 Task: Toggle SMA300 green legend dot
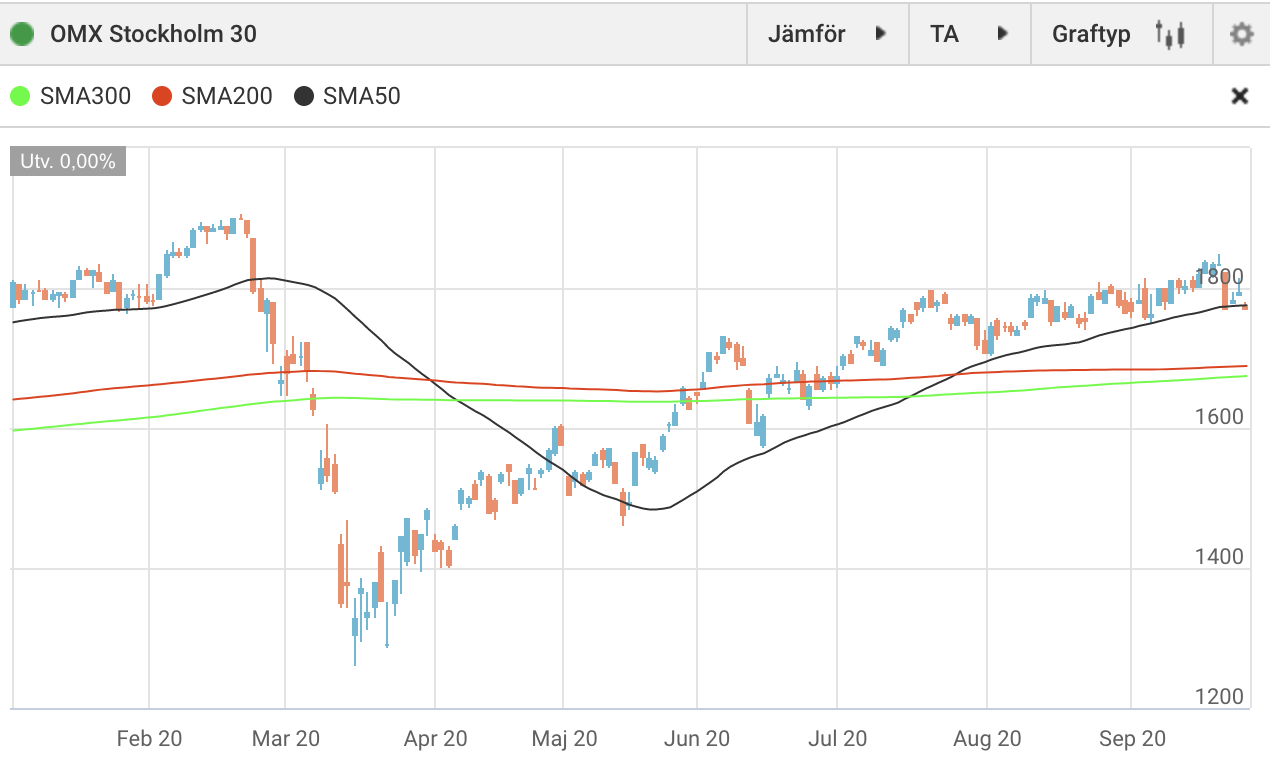coord(20,97)
